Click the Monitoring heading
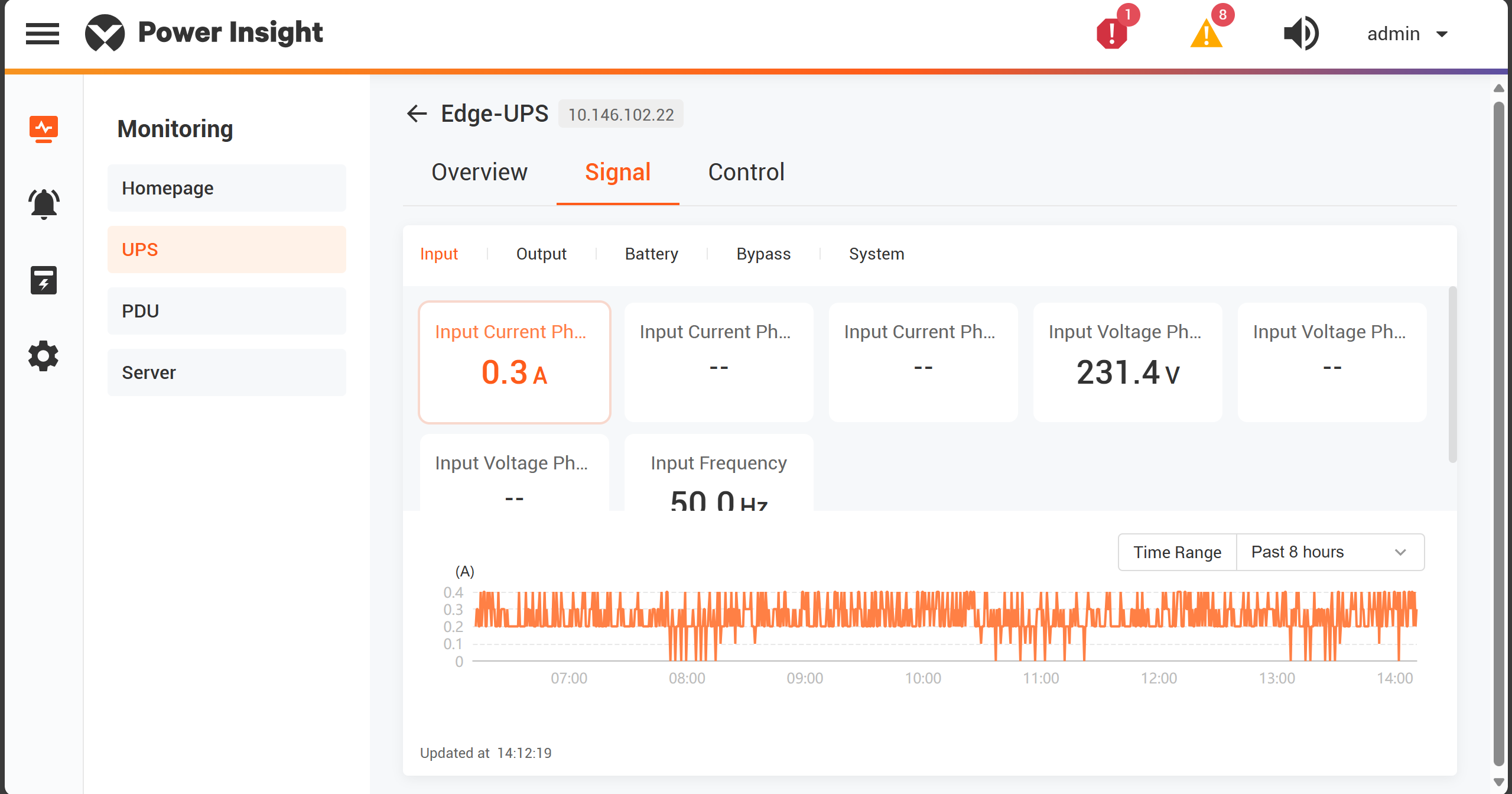This screenshot has width=1512, height=794. tap(175, 129)
